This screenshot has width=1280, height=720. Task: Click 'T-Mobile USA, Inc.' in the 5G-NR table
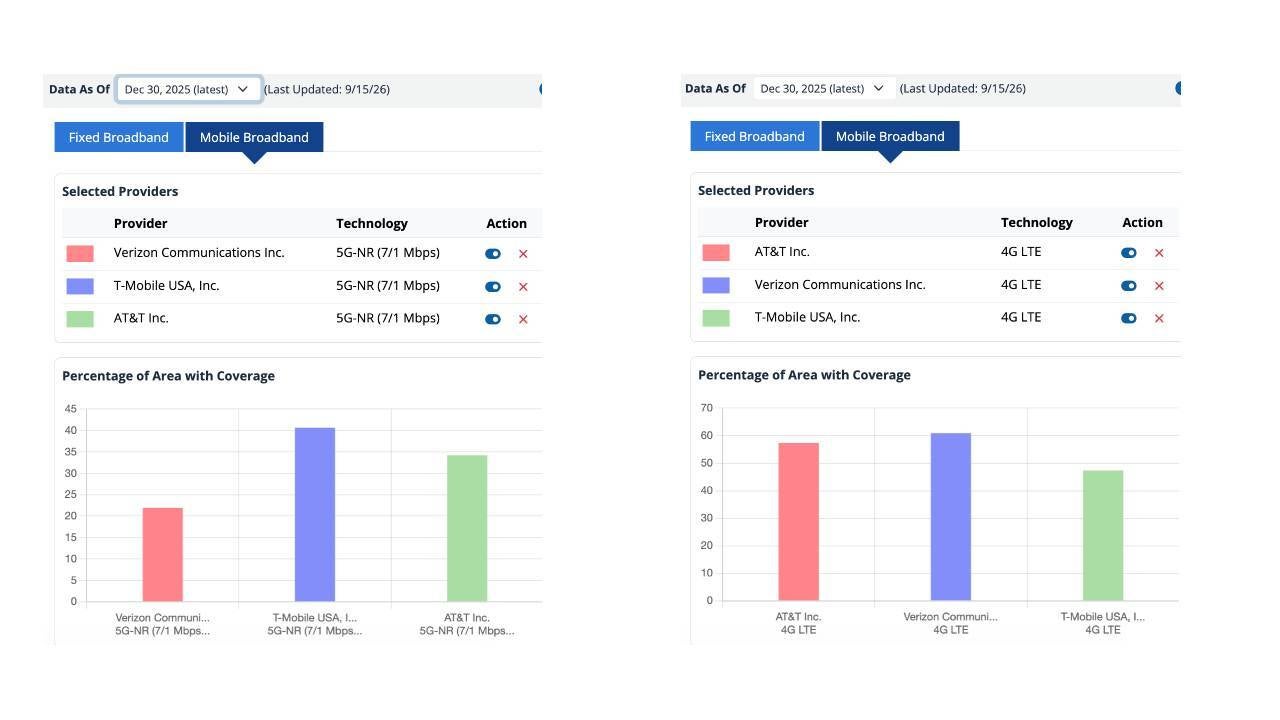coord(167,286)
